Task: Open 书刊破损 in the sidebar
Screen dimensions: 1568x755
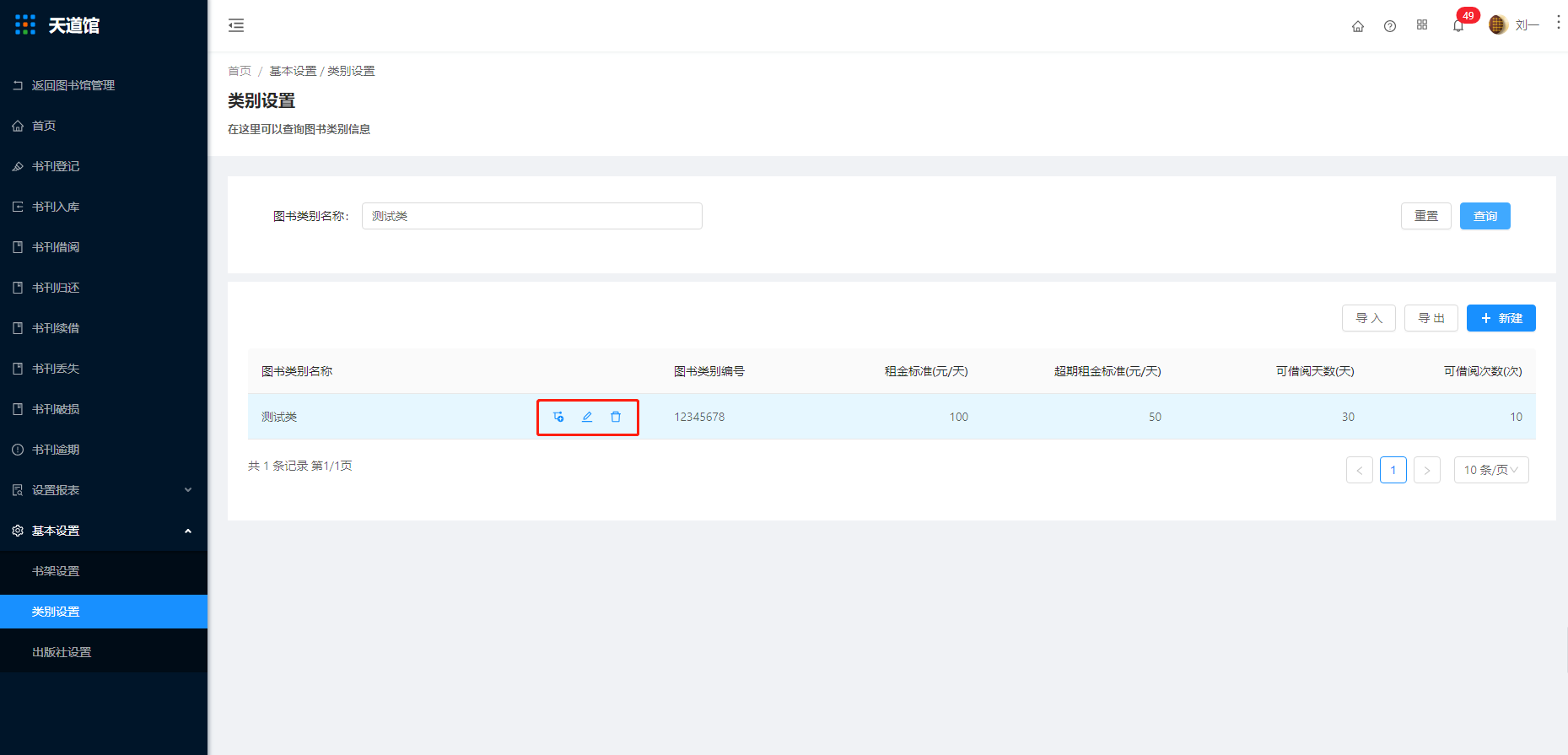Action: pyautogui.click(x=104, y=409)
